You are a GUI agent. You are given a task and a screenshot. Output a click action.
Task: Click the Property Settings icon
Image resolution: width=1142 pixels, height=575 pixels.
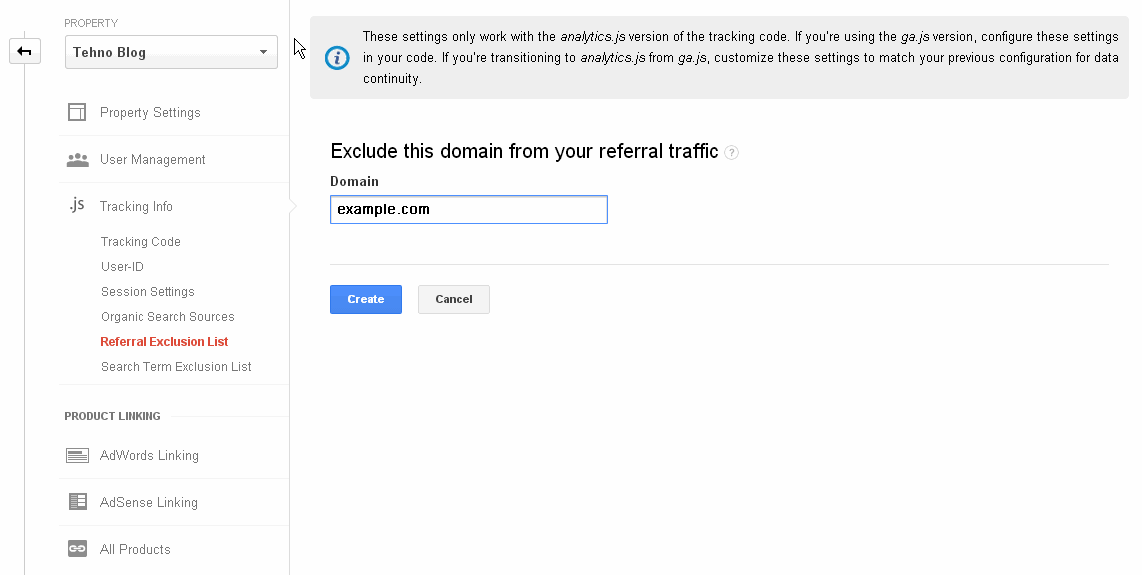pyautogui.click(x=77, y=112)
